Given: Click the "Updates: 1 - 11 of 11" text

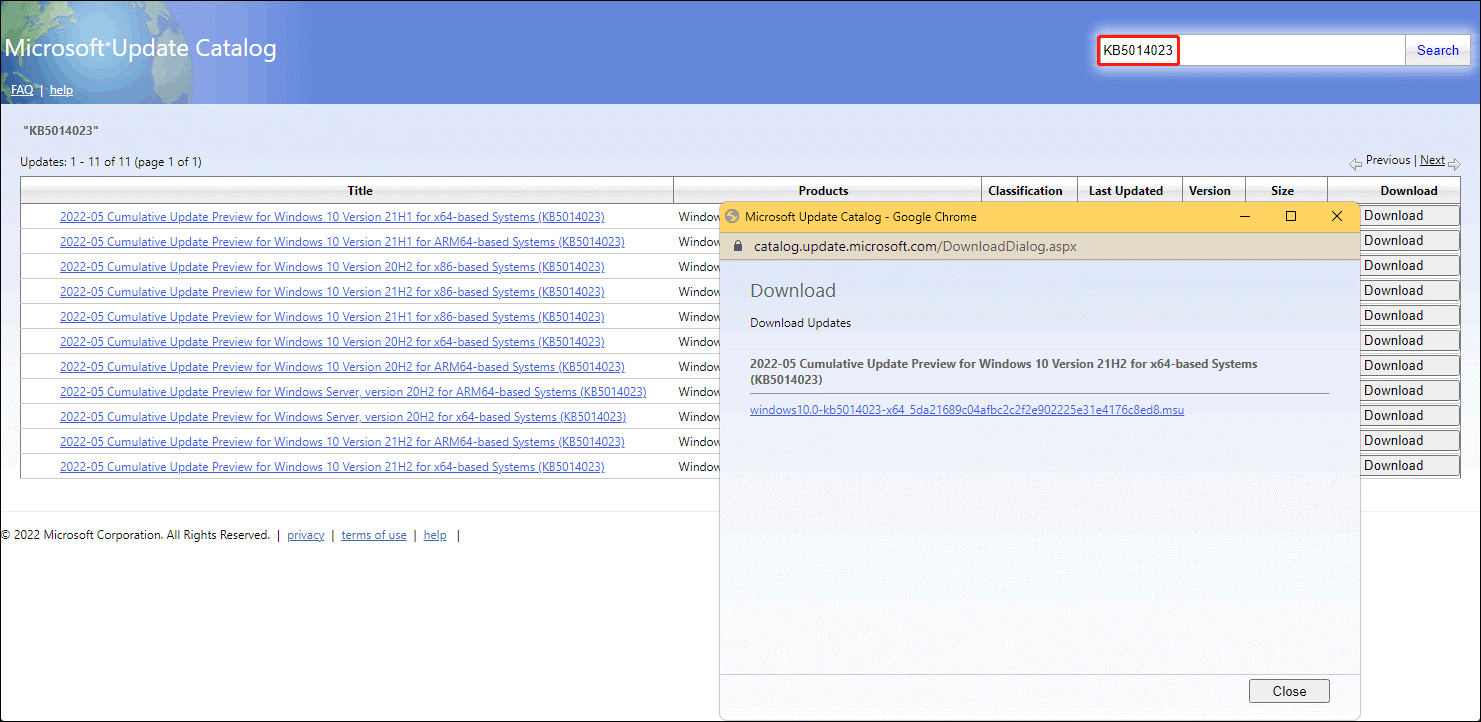Looking at the screenshot, I should [x=111, y=162].
